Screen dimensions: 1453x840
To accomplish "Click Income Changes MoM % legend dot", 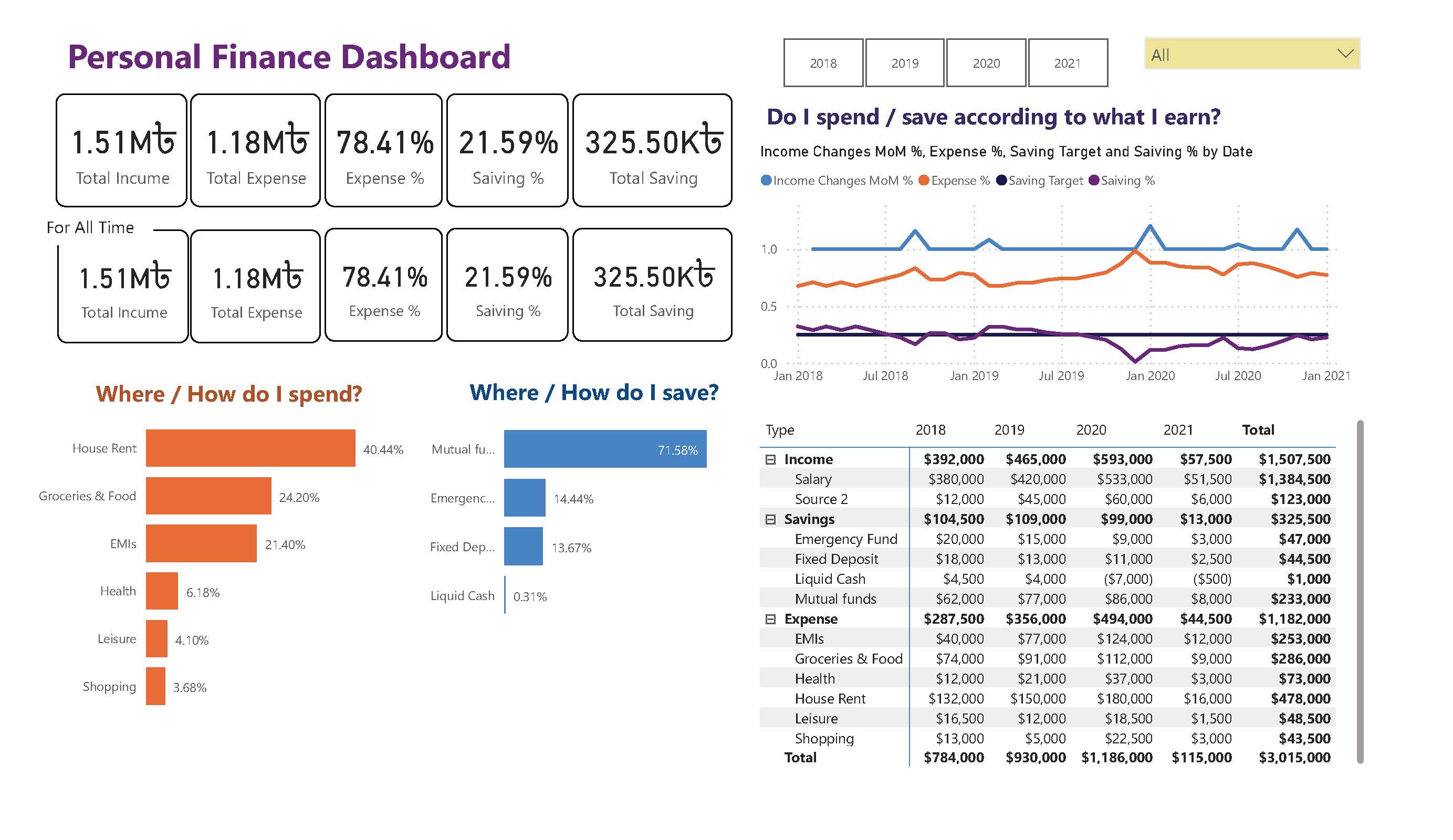I will point(766,181).
